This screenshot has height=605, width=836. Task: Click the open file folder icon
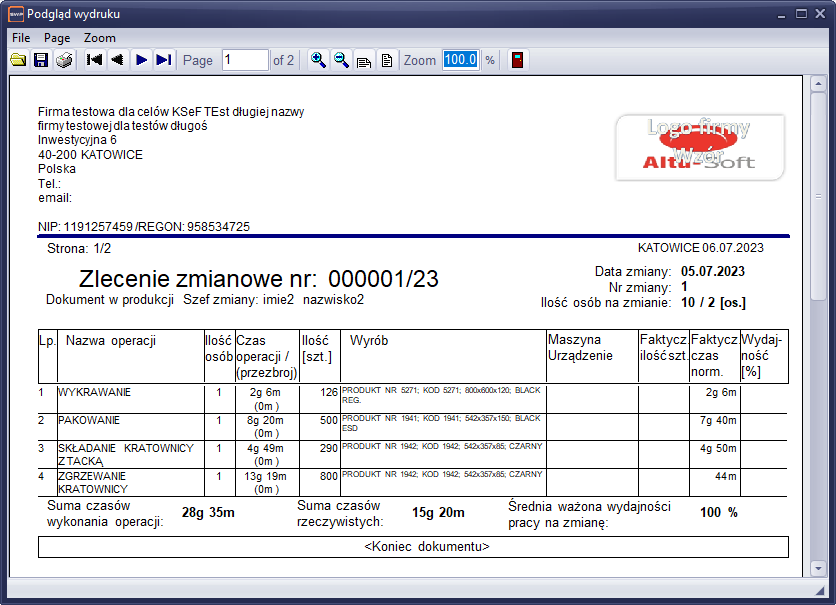click(x=18, y=60)
